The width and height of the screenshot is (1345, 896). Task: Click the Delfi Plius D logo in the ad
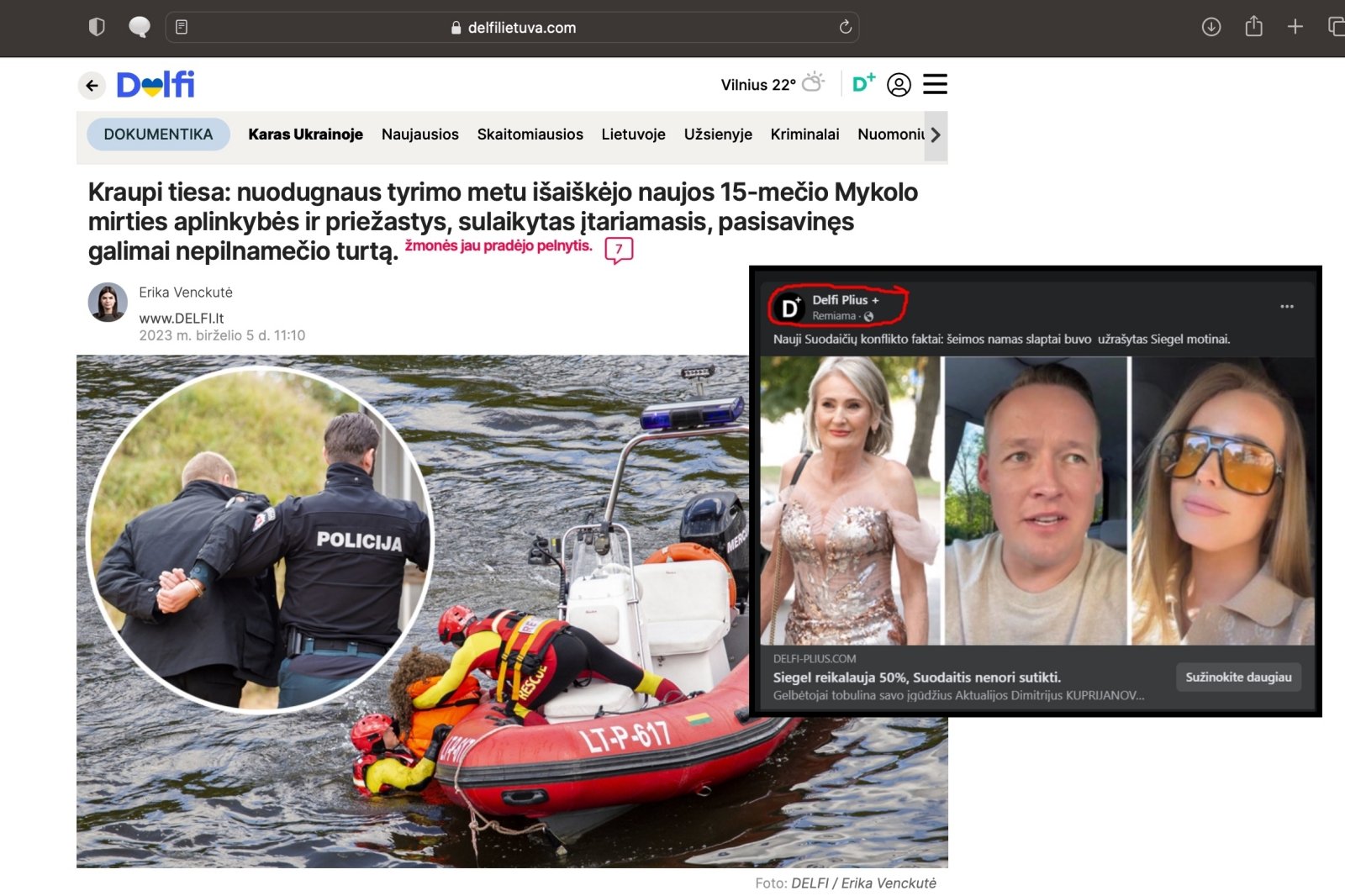click(789, 308)
